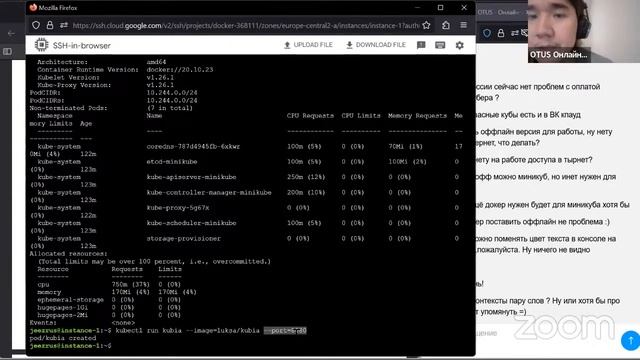Image resolution: width=640 pixels, height=360 pixels.
Task: Click 'coredns-787d4945fb-6xkwr' pod name
Action: (x=193, y=147)
